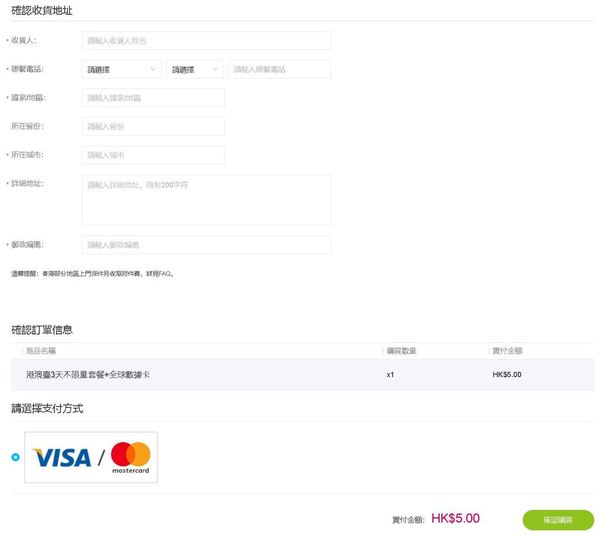Click the VISA logo
600x534 pixels.
click(x=61, y=458)
